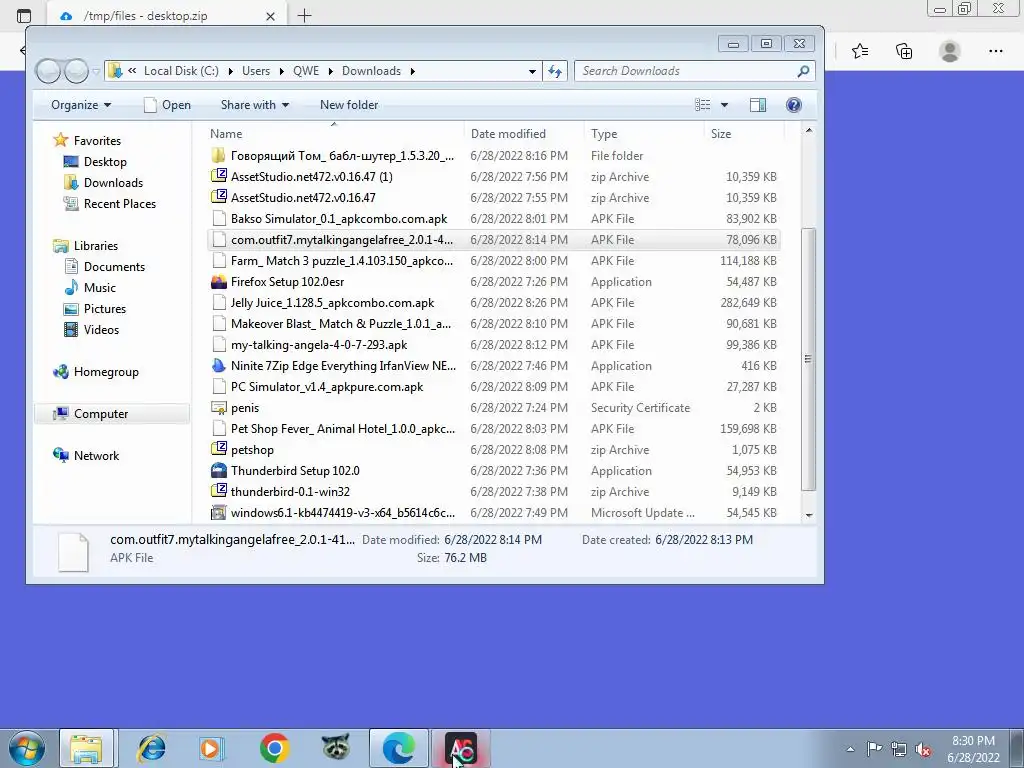Viewport: 1024px width, 768px height.
Task: Expand arrow after QWE breadcrumb
Action: tap(330, 71)
